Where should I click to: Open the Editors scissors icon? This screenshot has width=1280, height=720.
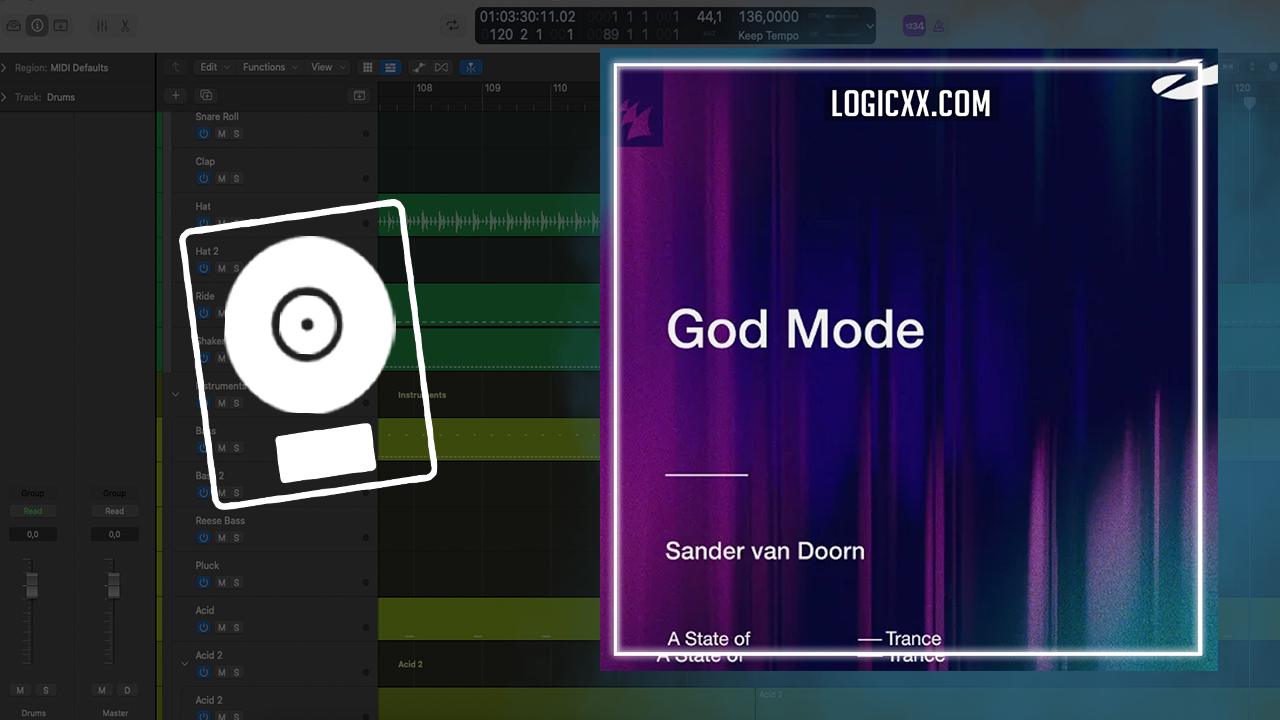pos(125,25)
